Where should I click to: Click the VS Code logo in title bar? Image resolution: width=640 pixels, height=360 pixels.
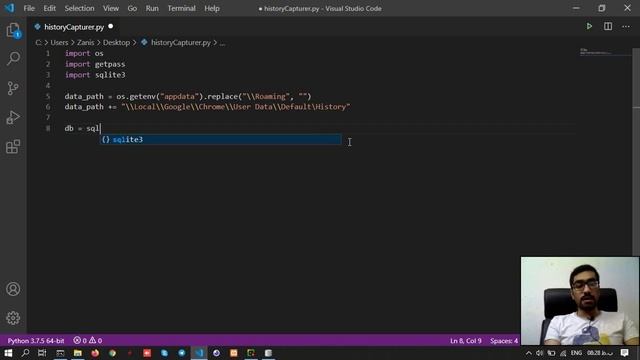[x=9, y=8]
